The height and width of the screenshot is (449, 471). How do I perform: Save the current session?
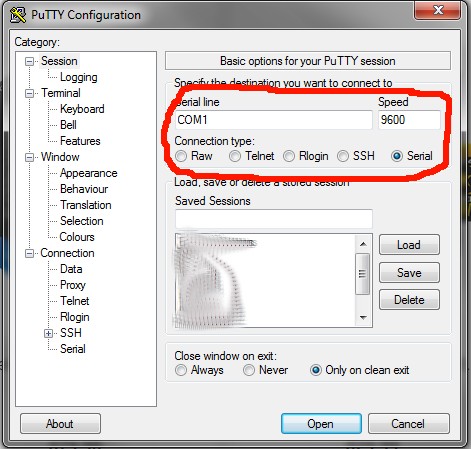point(409,273)
